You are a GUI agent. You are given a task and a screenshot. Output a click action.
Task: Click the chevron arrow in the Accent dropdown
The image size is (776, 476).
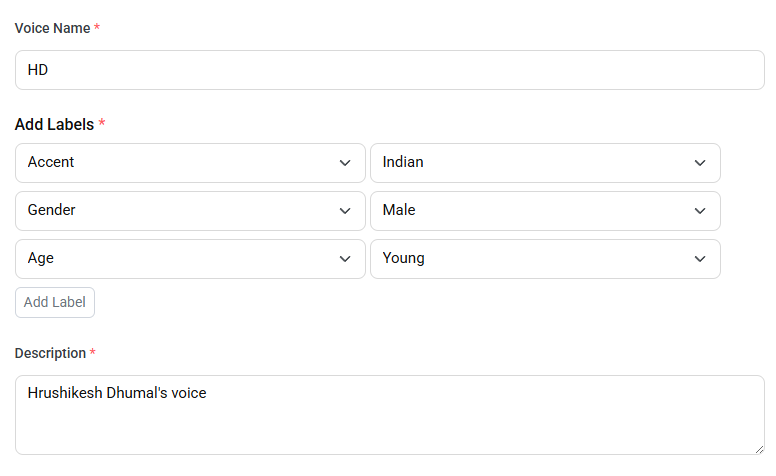pos(345,163)
